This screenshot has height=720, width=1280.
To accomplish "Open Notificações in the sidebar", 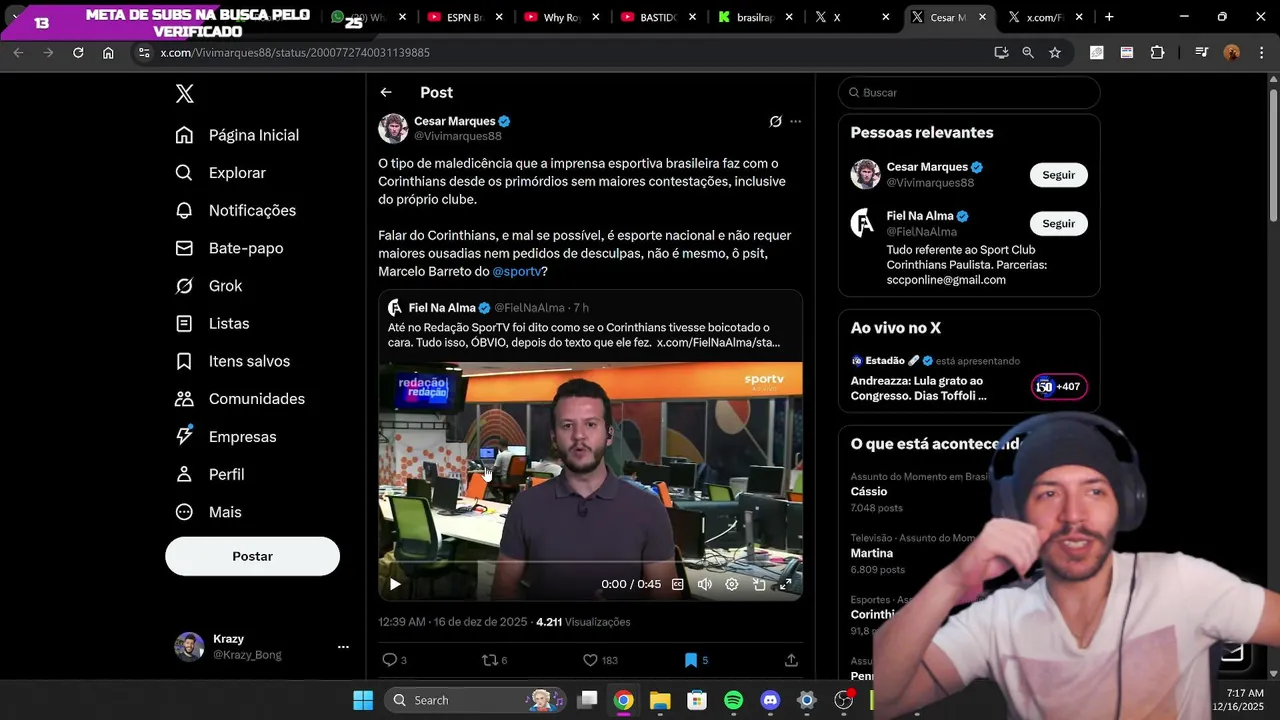I will tap(236, 211).
